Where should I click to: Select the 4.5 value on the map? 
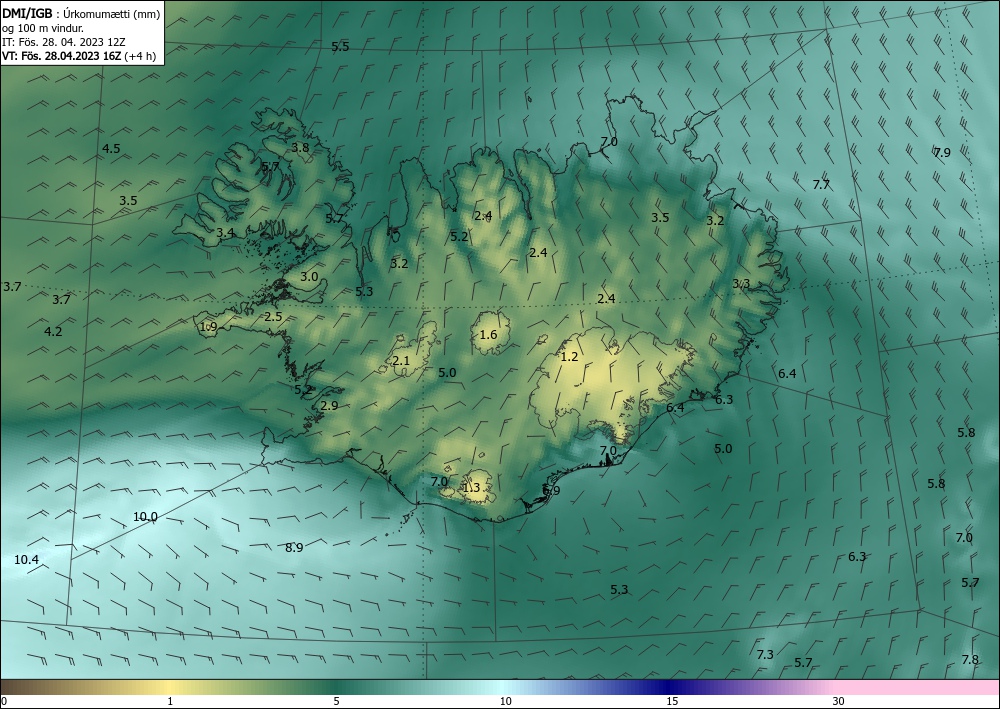(x=111, y=149)
